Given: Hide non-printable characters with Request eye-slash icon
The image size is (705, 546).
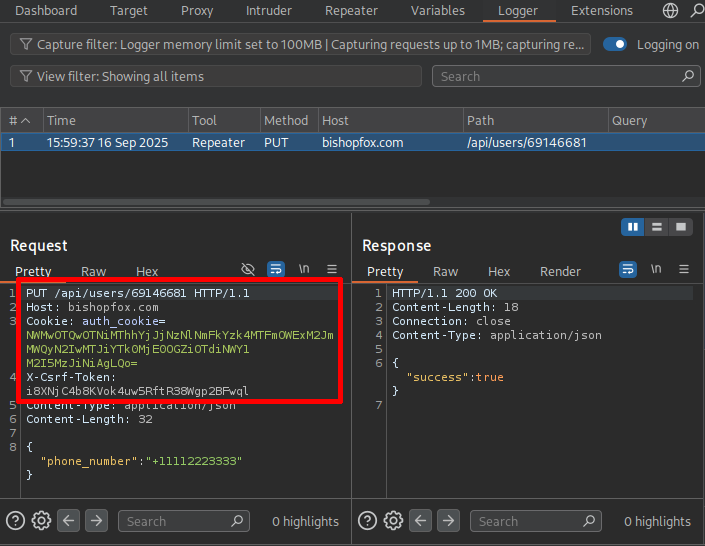Looking at the screenshot, I should (x=249, y=270).
